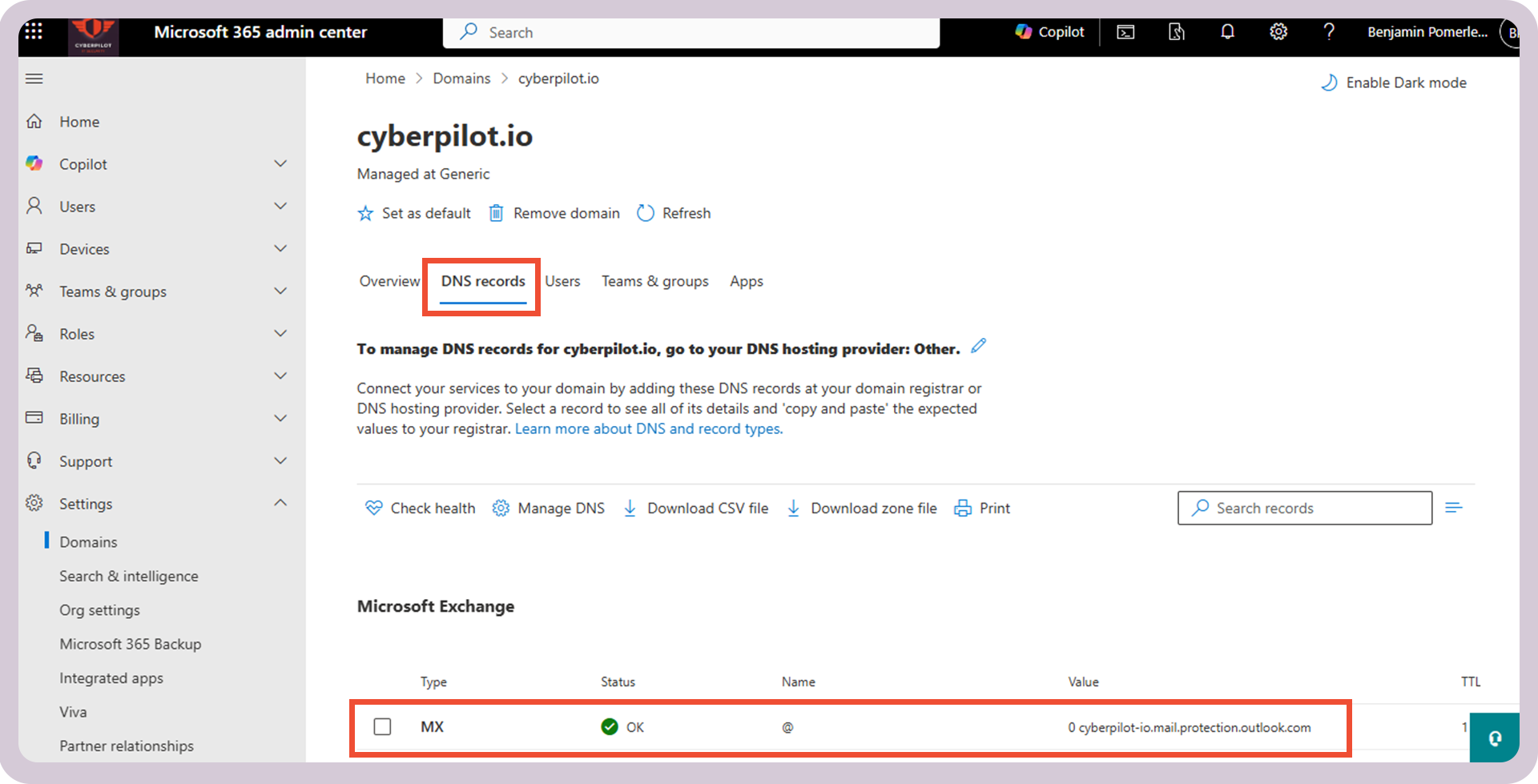Image resolution: width=1538 pixels, height=784 pixels.
Task: Switch to the Overview tab
Action: [x=389, y=281]
